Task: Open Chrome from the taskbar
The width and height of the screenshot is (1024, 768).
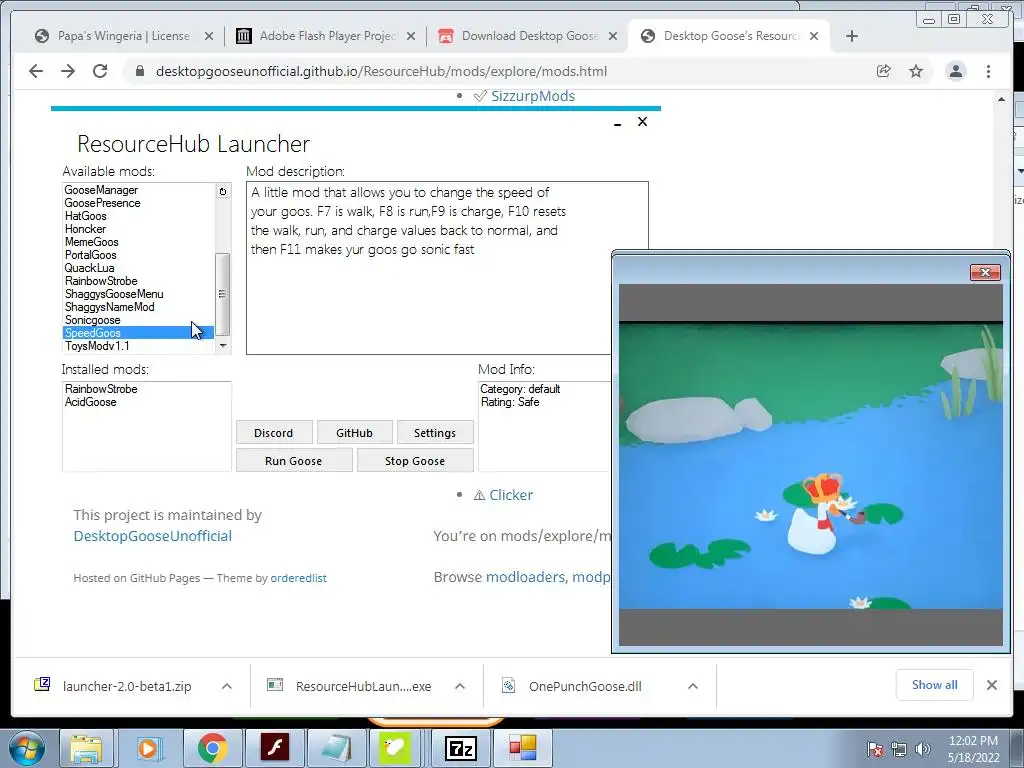Action: click(x=212, y=748)
